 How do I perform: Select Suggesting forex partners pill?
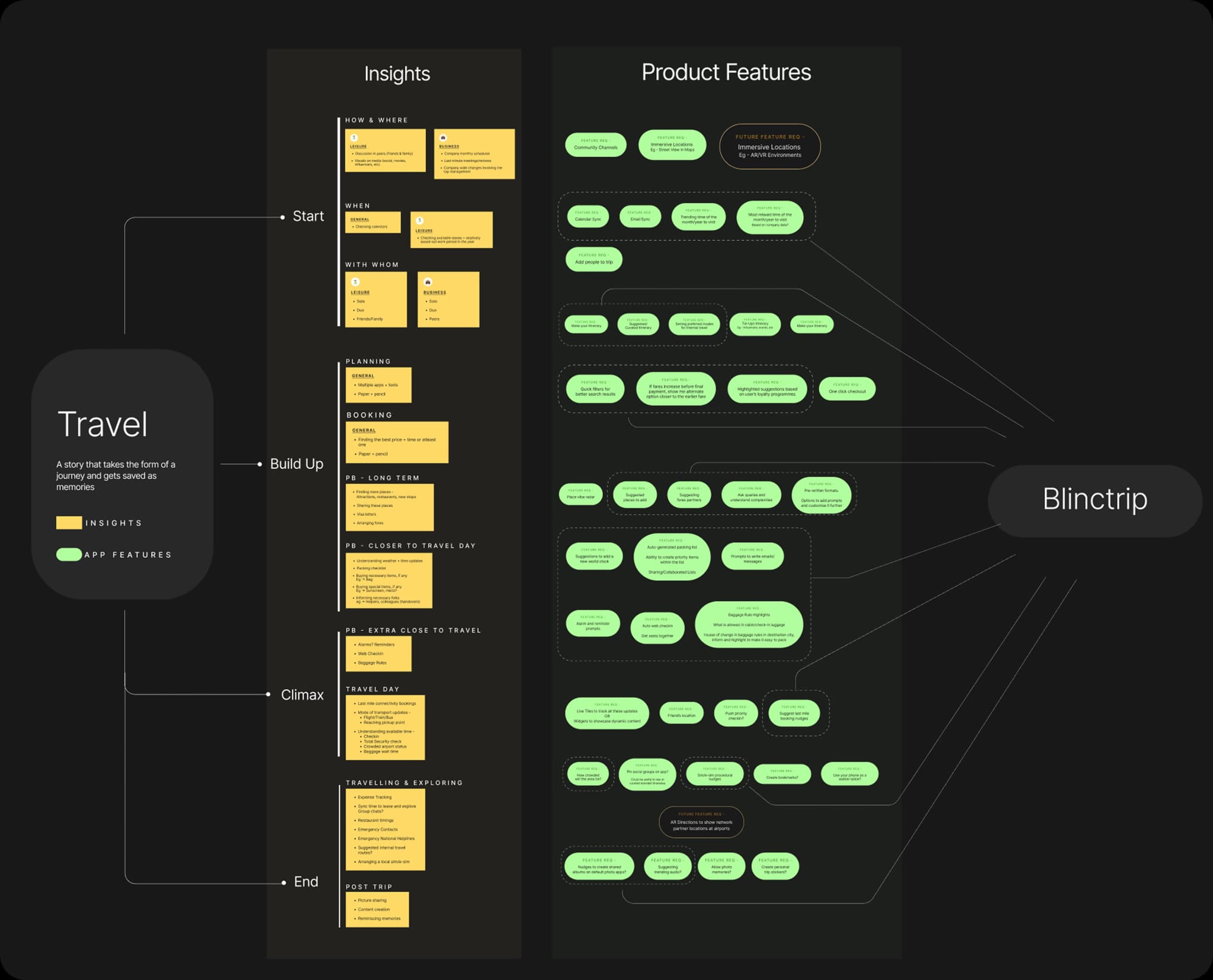tap(689, 495)
